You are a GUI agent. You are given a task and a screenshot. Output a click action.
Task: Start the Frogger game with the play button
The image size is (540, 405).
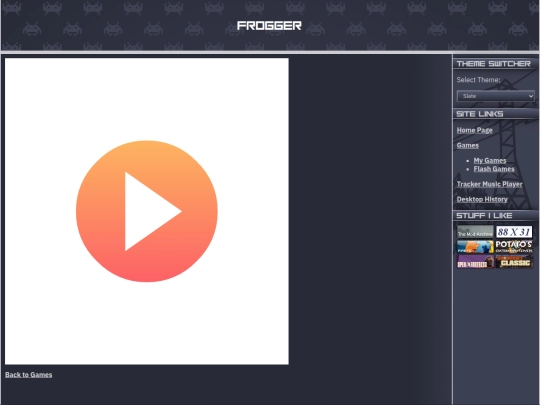[x=147, y=211]
